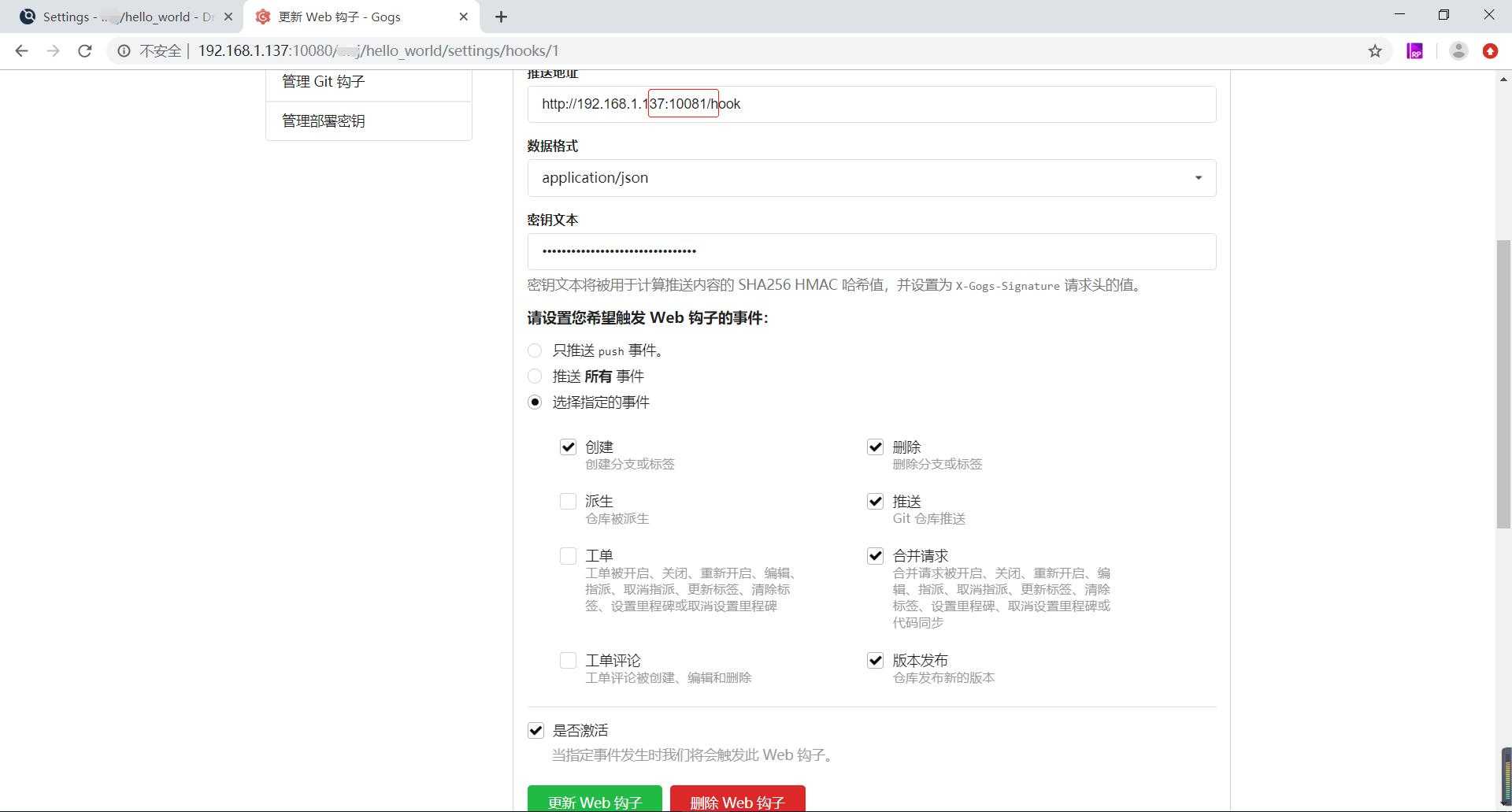The height and width of the screenshot is (812, 1512).
Task: Click the 仓库被派生 description text
Action: click(x=617, y=519)
